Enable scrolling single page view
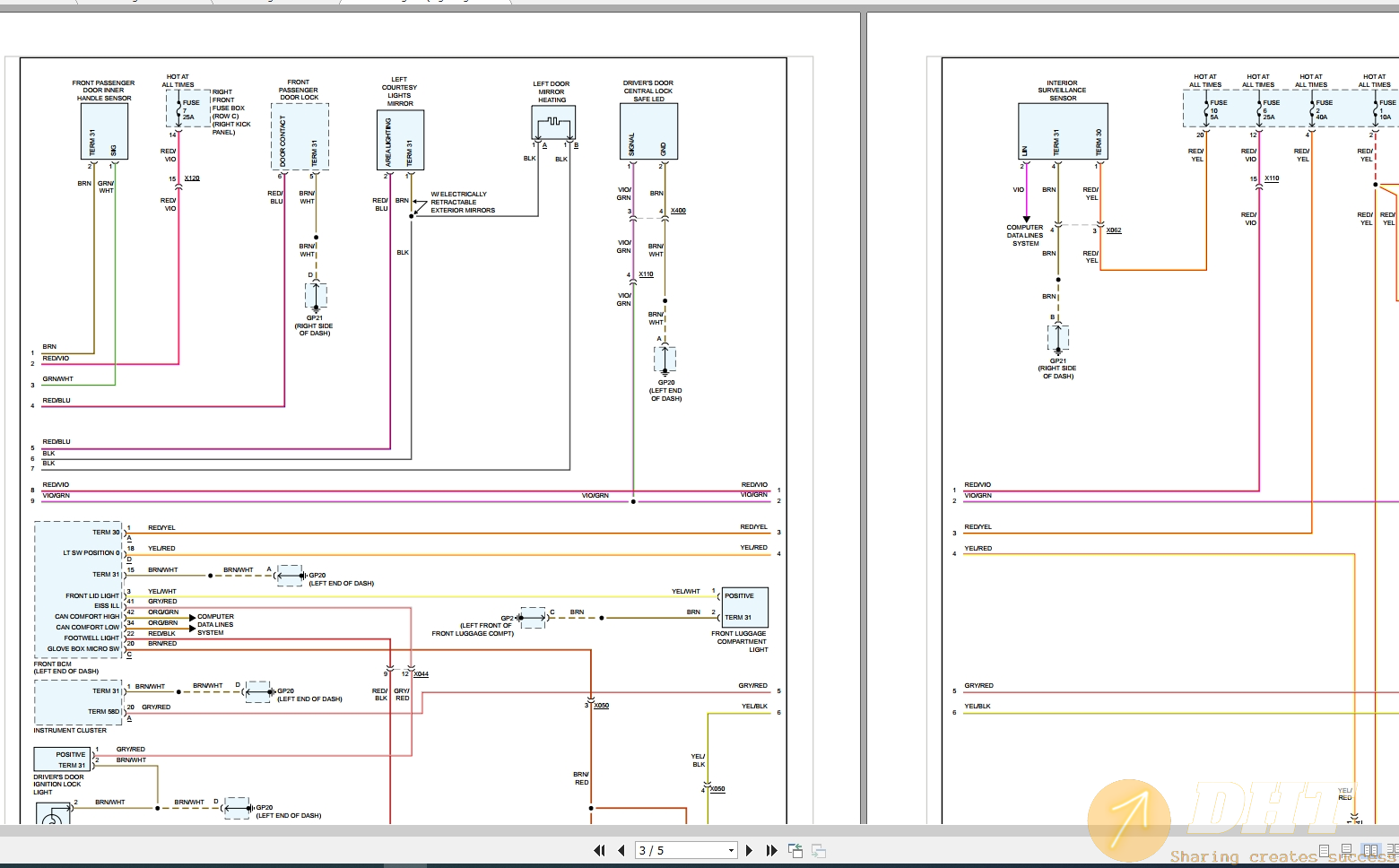 coord(1347,850)
